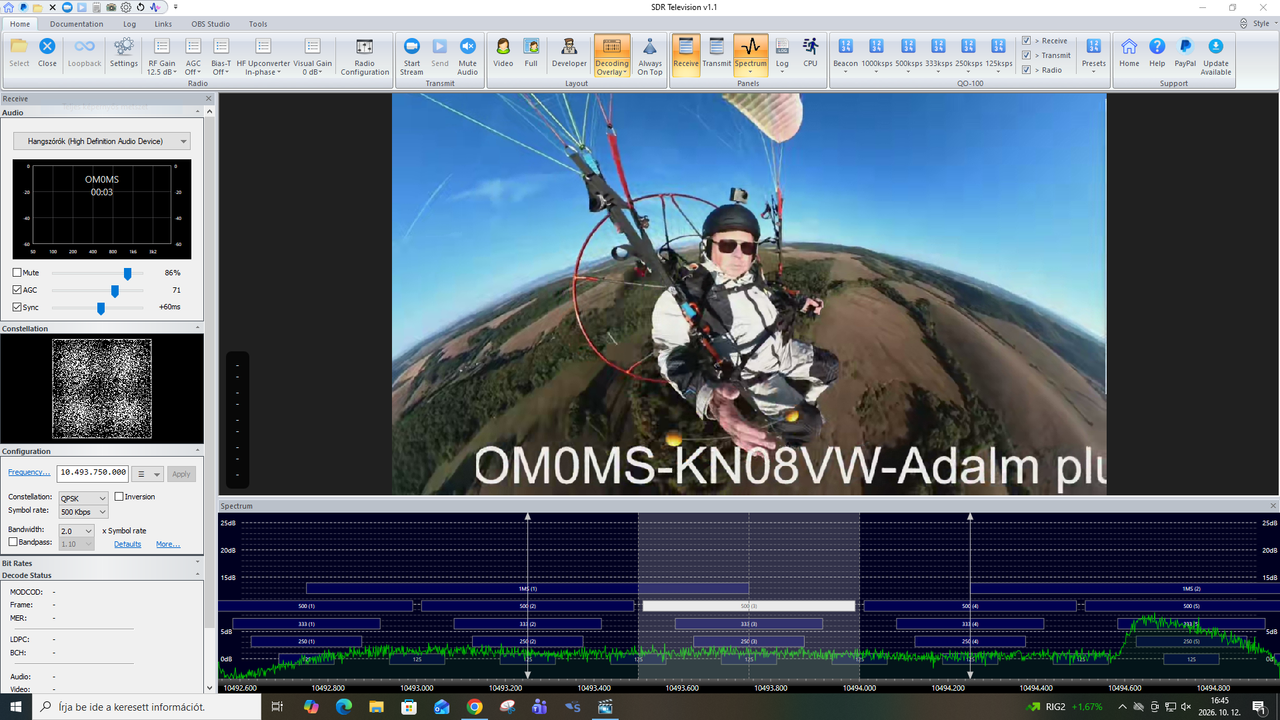
Task: Toggle the Inversion checkbox
Action: coord(119,497)
